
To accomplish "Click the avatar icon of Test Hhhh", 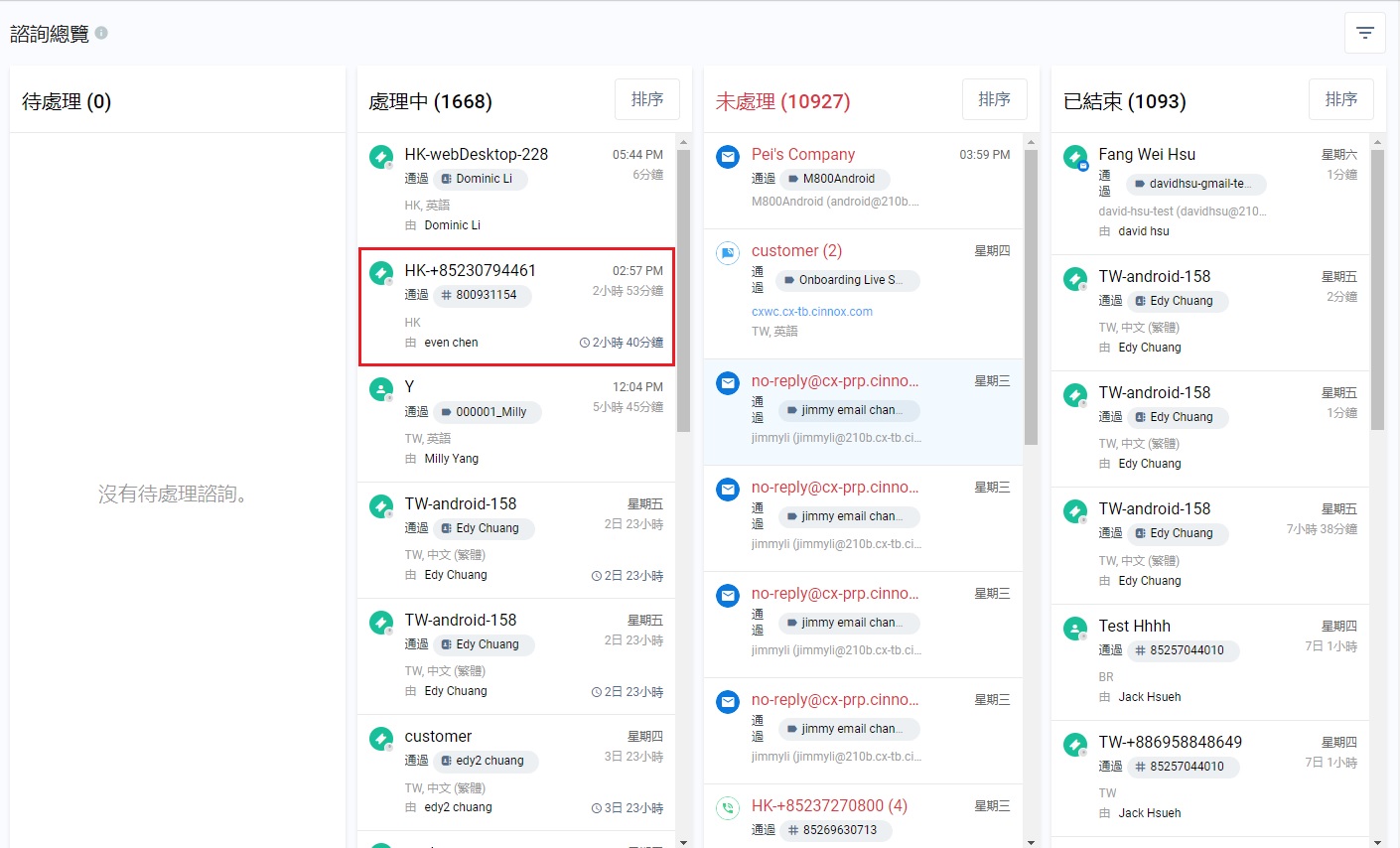I will tap(1075, 629).
